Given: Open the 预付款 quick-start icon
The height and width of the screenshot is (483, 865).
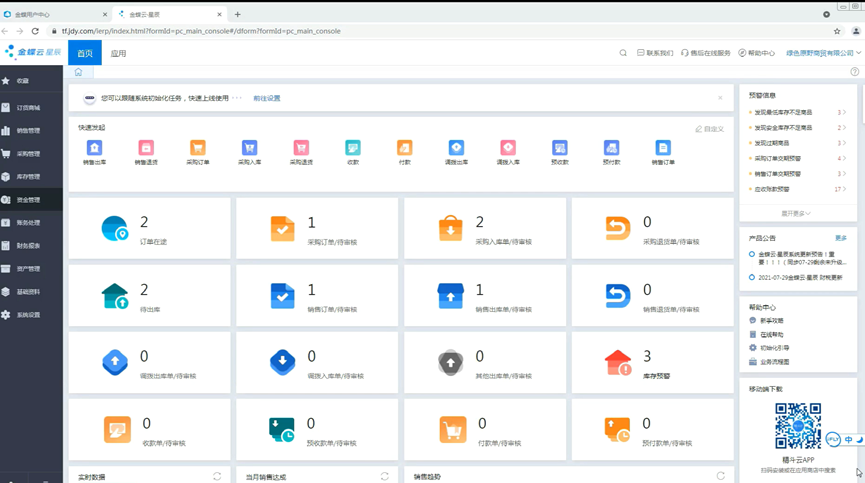Looking at the screenshot, I should click(611, 148).
